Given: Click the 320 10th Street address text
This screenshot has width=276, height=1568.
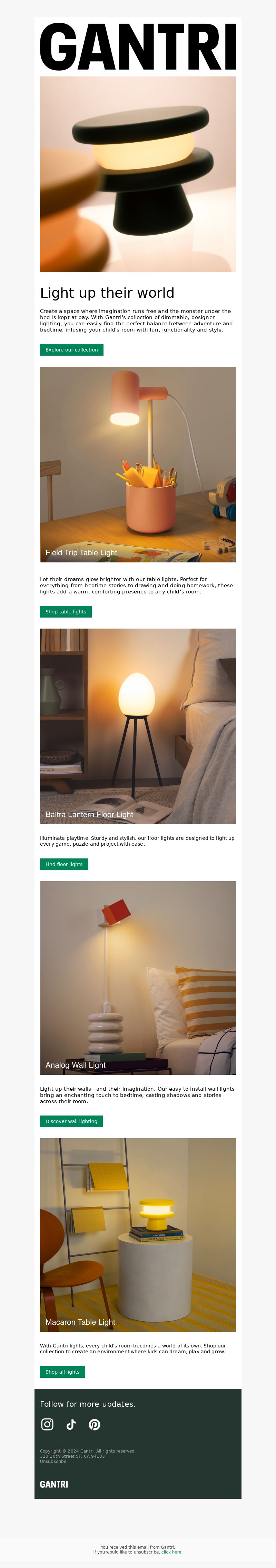Looking at the screenshot, I should pos(72,1456).
